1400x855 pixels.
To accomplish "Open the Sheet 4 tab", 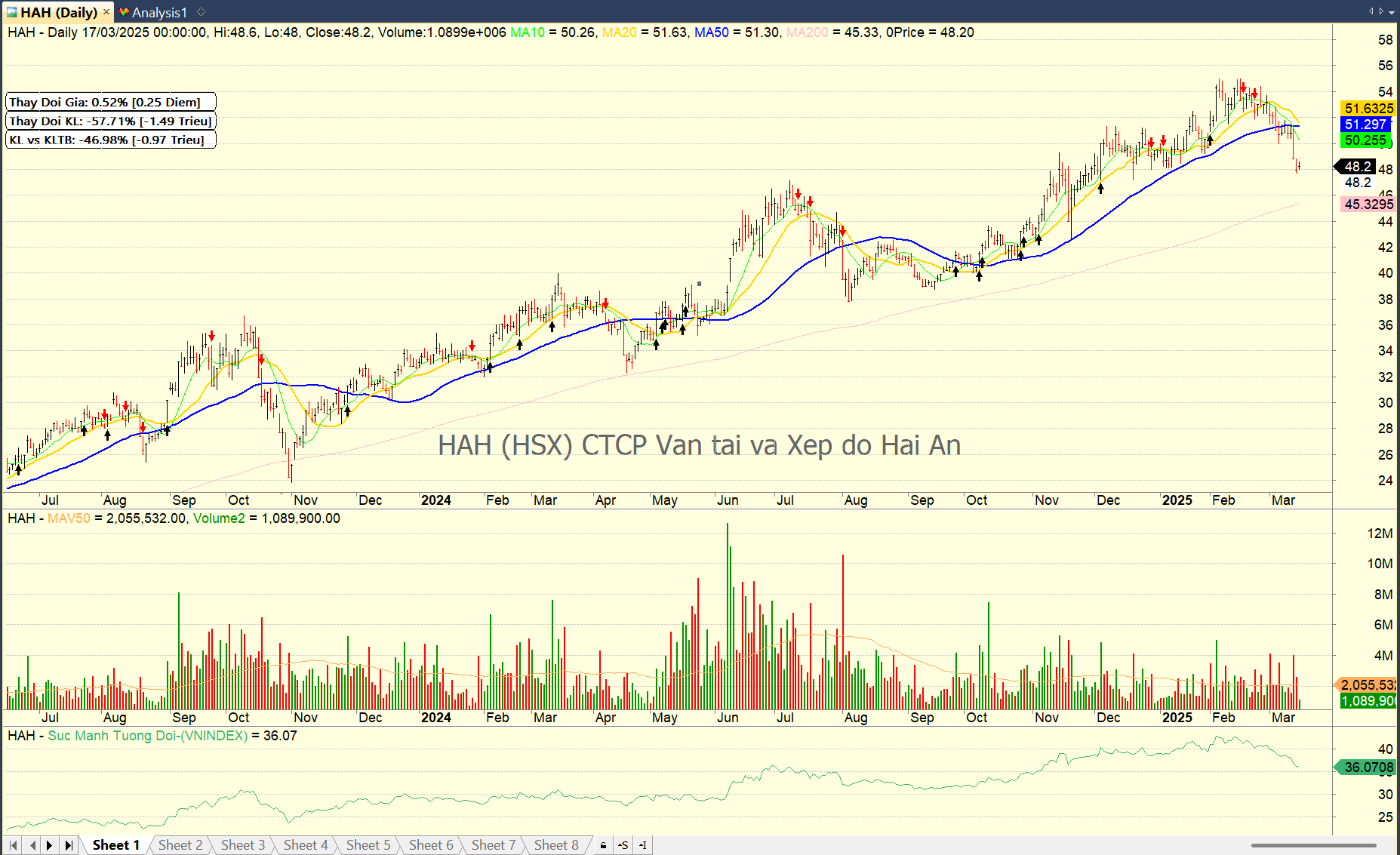I will pos(306,845).
